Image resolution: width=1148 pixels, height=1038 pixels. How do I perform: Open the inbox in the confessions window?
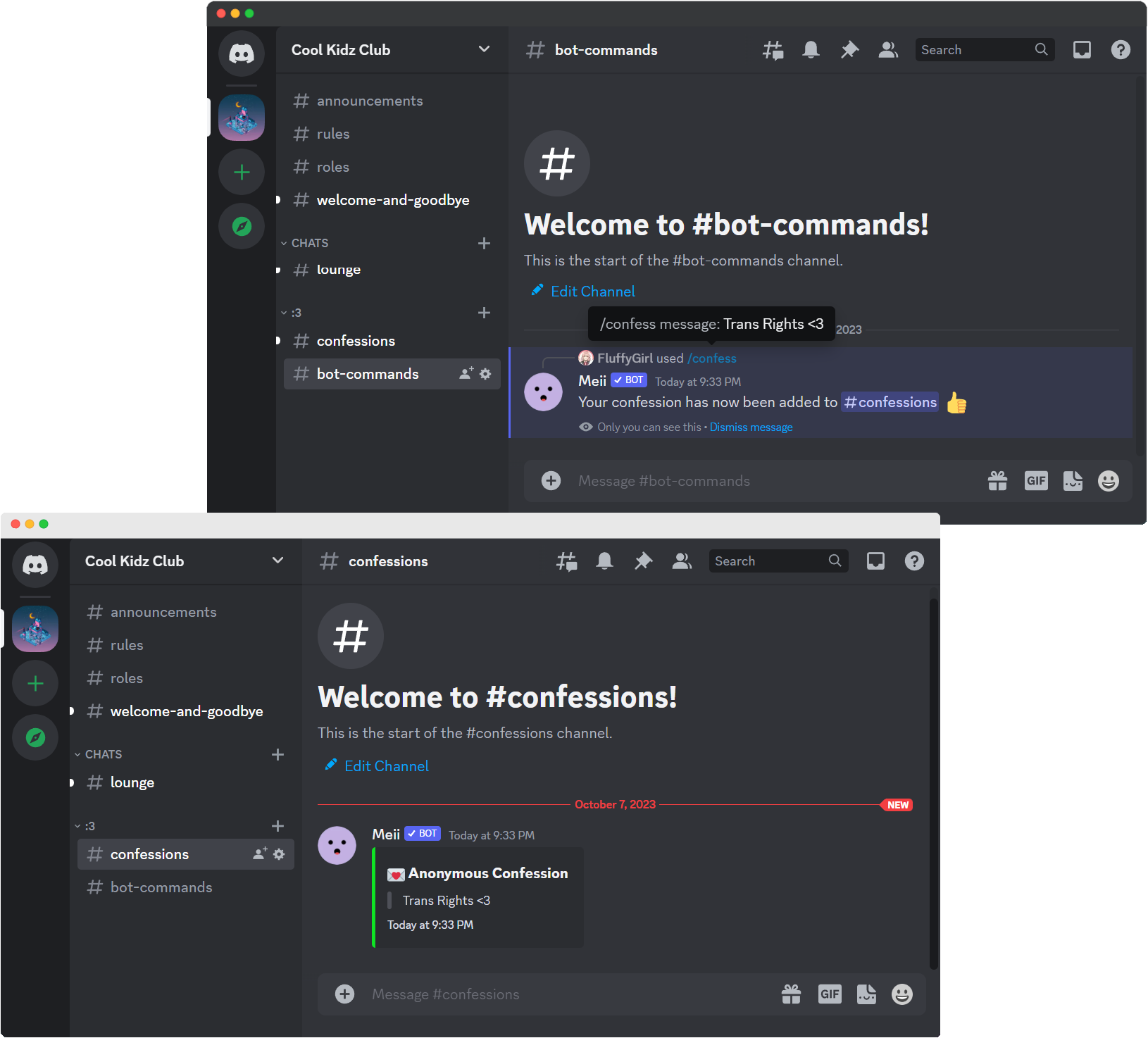875,561
